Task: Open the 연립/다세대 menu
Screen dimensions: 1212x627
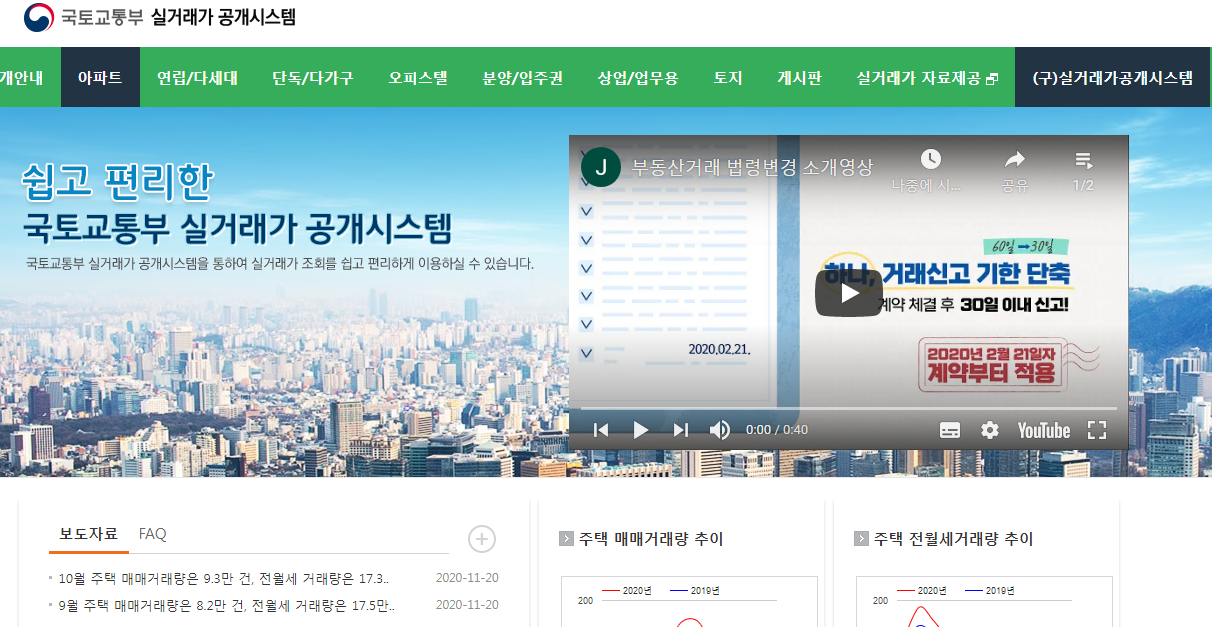Action: (x=197, y=77)
